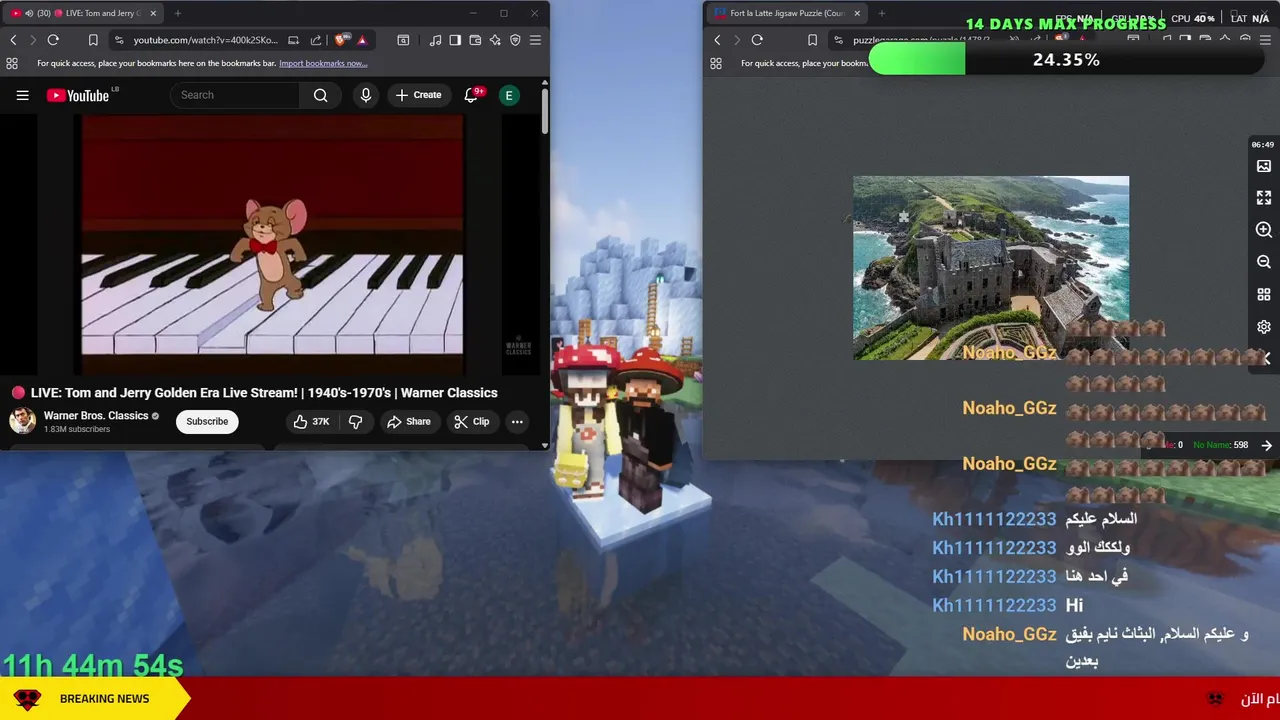Screen dimensions: 1280x720
Task: Start voice search with the microphone icon
Action: point(366,95)
